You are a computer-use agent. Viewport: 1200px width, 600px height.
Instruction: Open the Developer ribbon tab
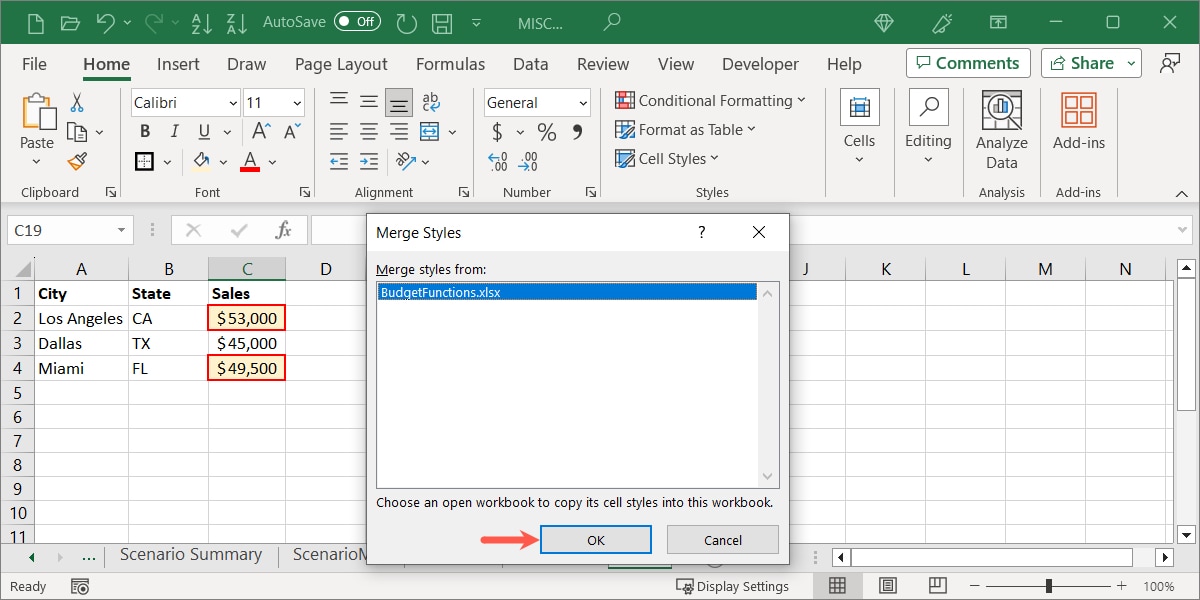pos(760,63)
